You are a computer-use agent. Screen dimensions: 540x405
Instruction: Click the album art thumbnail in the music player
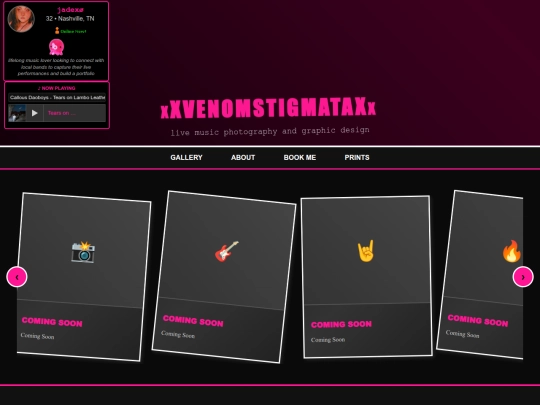click(x=17, y=113)
